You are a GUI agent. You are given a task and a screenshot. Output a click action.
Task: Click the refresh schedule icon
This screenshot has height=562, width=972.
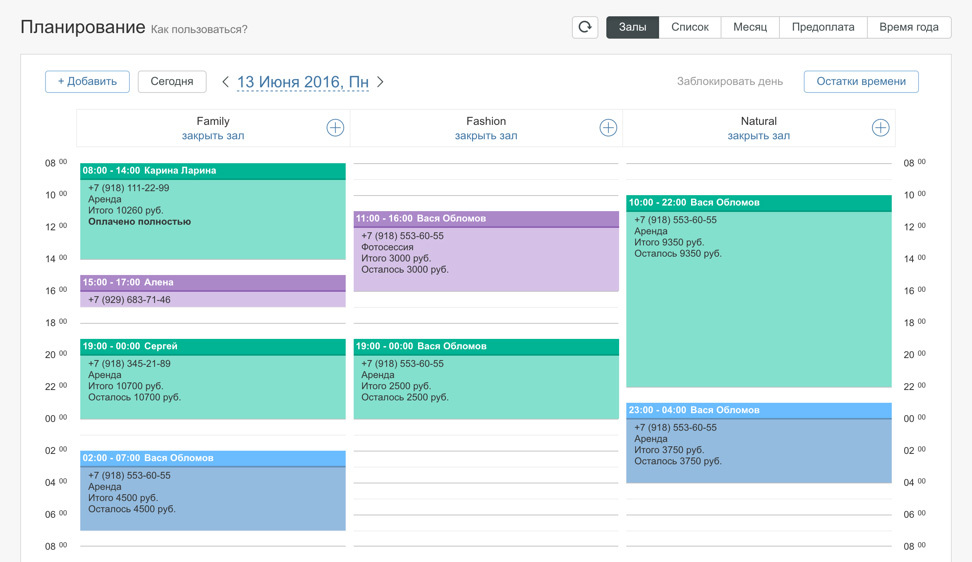pyautogui.click(x=585, y=27)
